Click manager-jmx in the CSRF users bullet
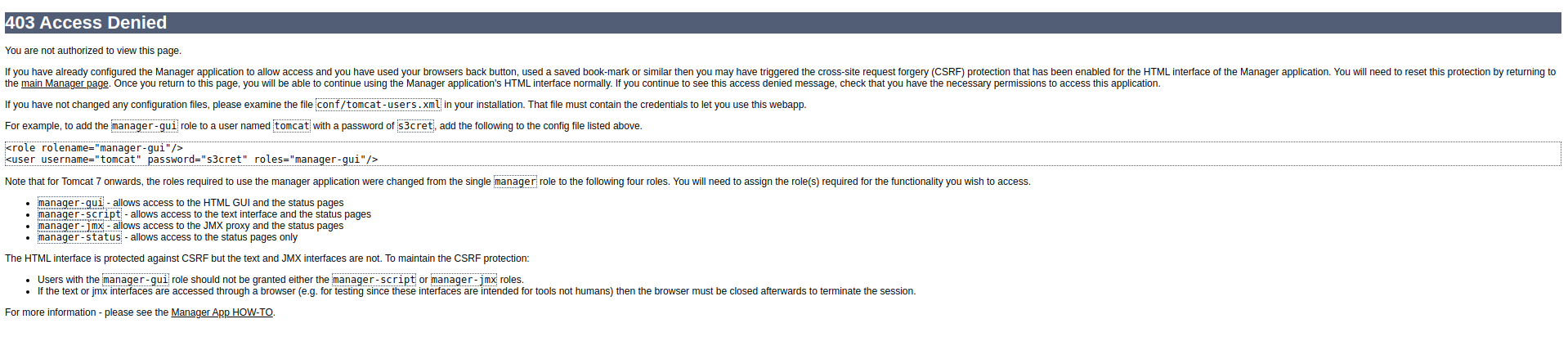Screen dimensions: 1568x337 (x=464, y=280)
